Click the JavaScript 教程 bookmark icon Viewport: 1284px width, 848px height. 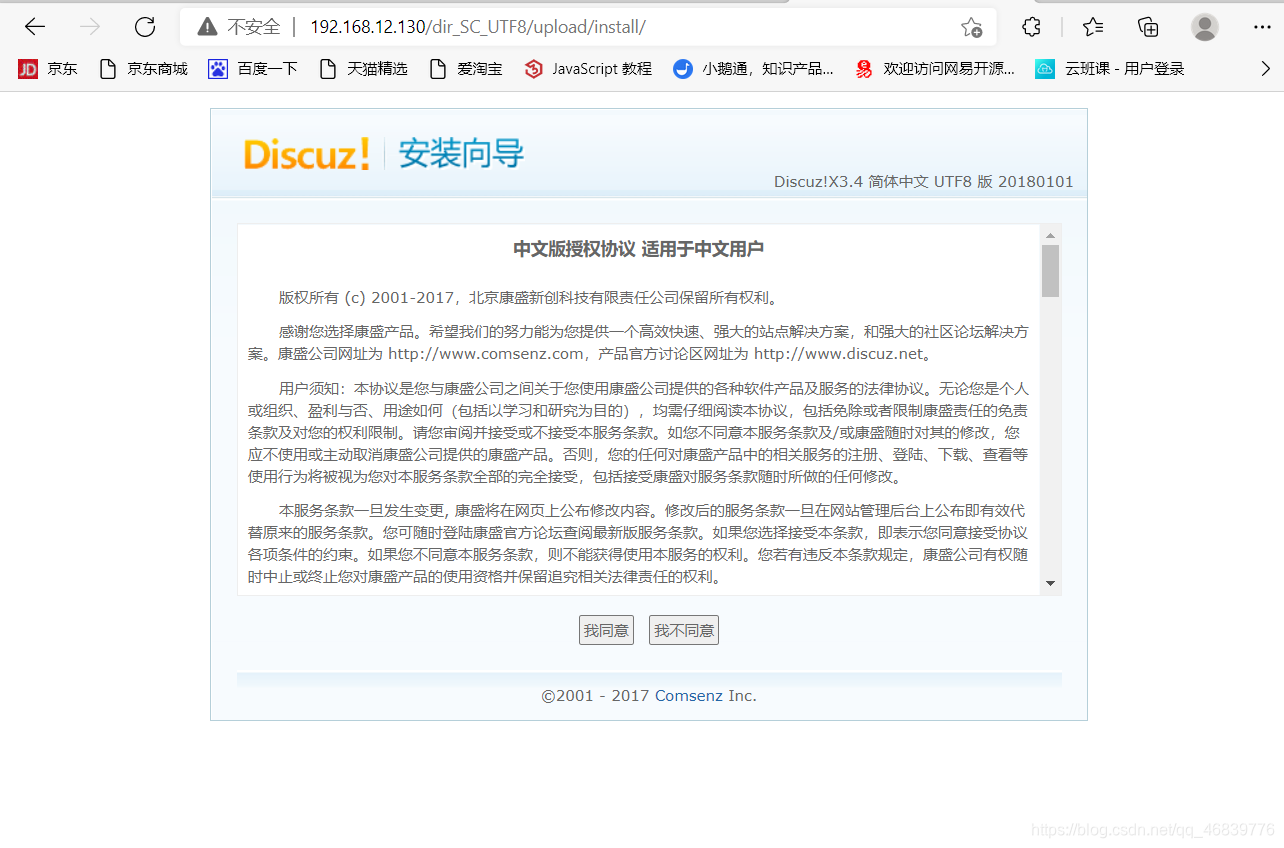pyautogui.click(x=531, y=68)
